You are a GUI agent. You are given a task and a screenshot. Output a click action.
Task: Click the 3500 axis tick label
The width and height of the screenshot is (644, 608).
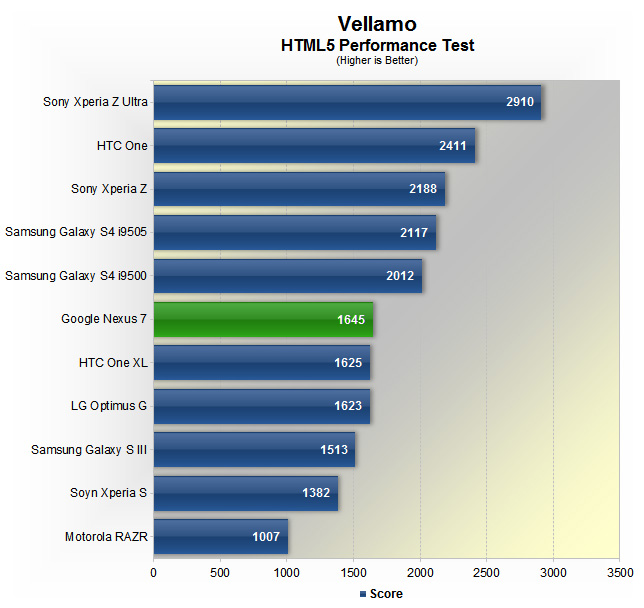(620, 573)
